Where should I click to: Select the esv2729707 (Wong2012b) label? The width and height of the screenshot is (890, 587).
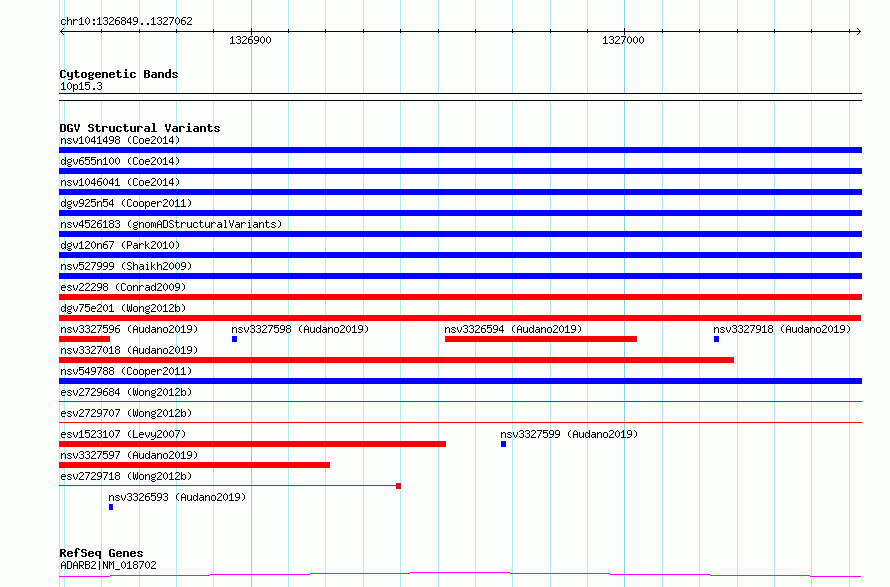pos(126,413)
